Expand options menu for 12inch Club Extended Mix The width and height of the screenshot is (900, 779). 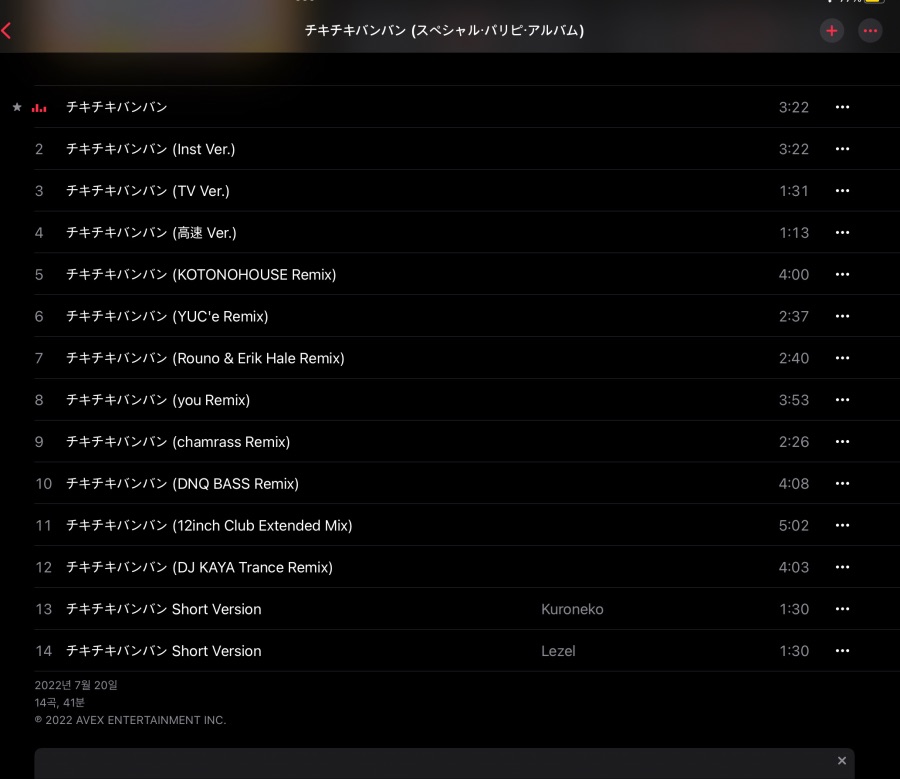pos(842,525)
